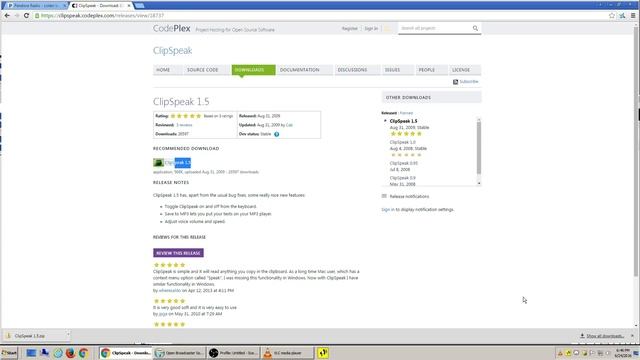Click the Register link
This screenshot has height=360, width=640.
349,29
